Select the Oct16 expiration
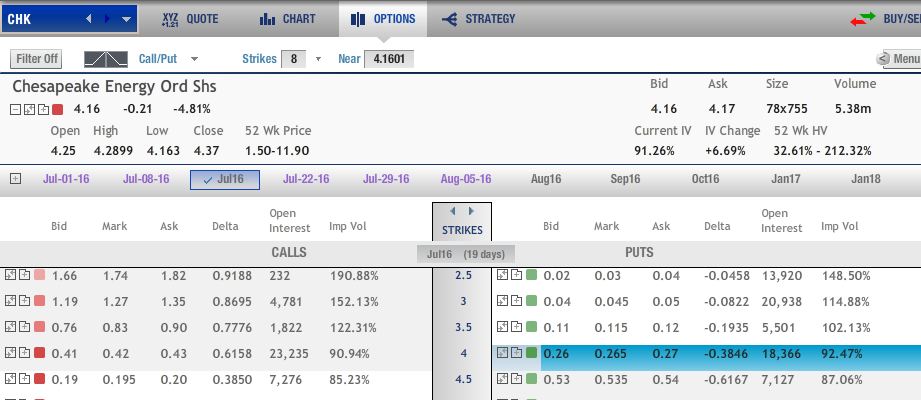 (x=705, y=179)
